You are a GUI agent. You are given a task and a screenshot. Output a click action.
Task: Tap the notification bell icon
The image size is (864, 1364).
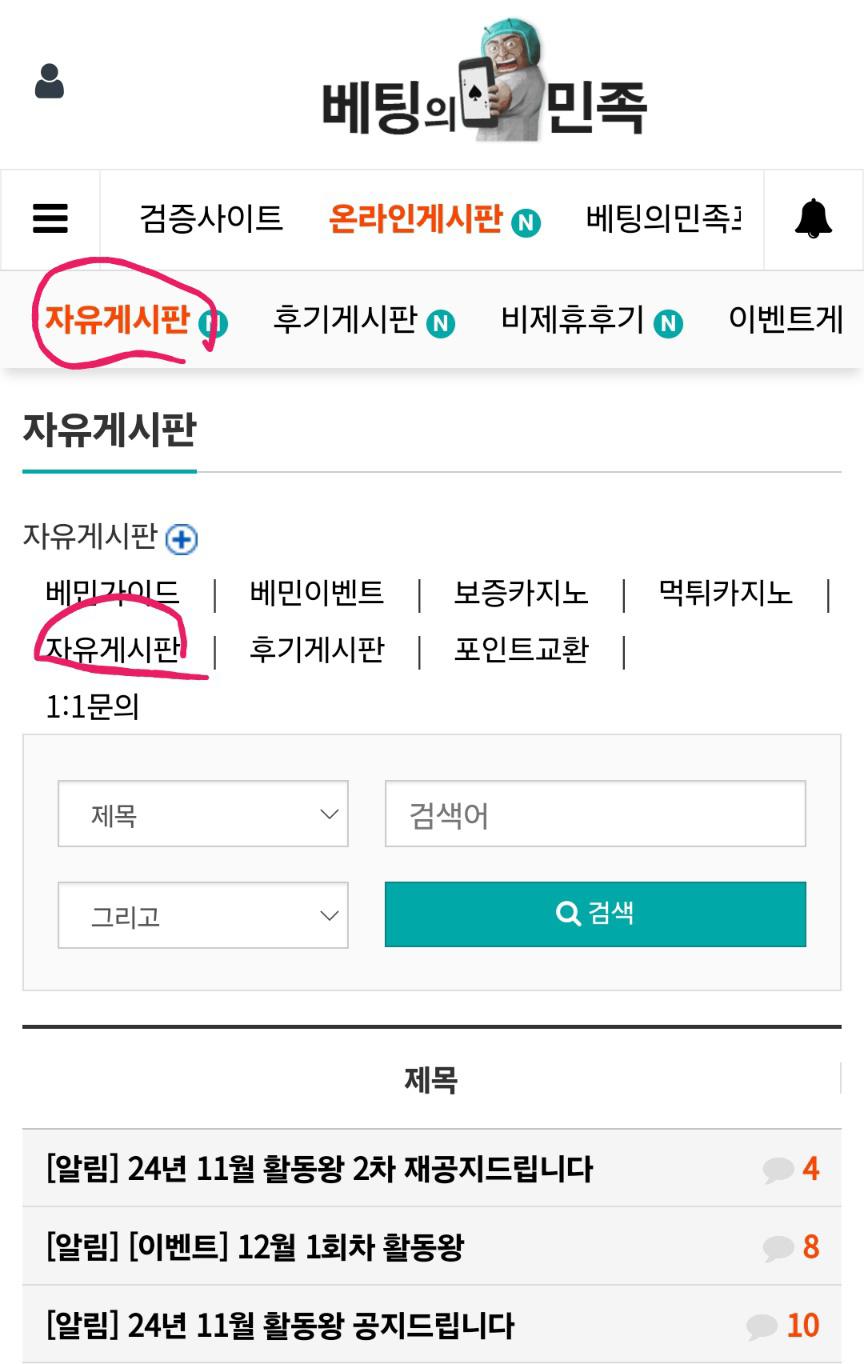[x=813, y=218]
